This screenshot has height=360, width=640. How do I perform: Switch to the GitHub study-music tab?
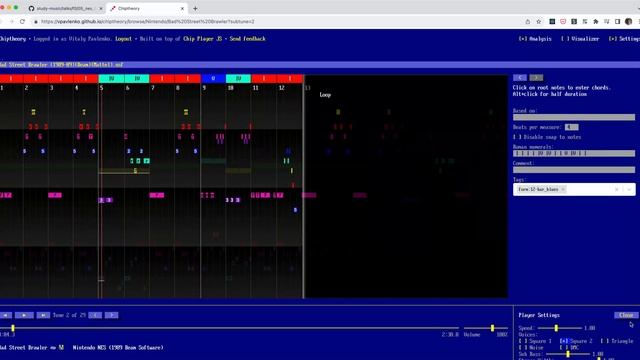tap(64, 8)
